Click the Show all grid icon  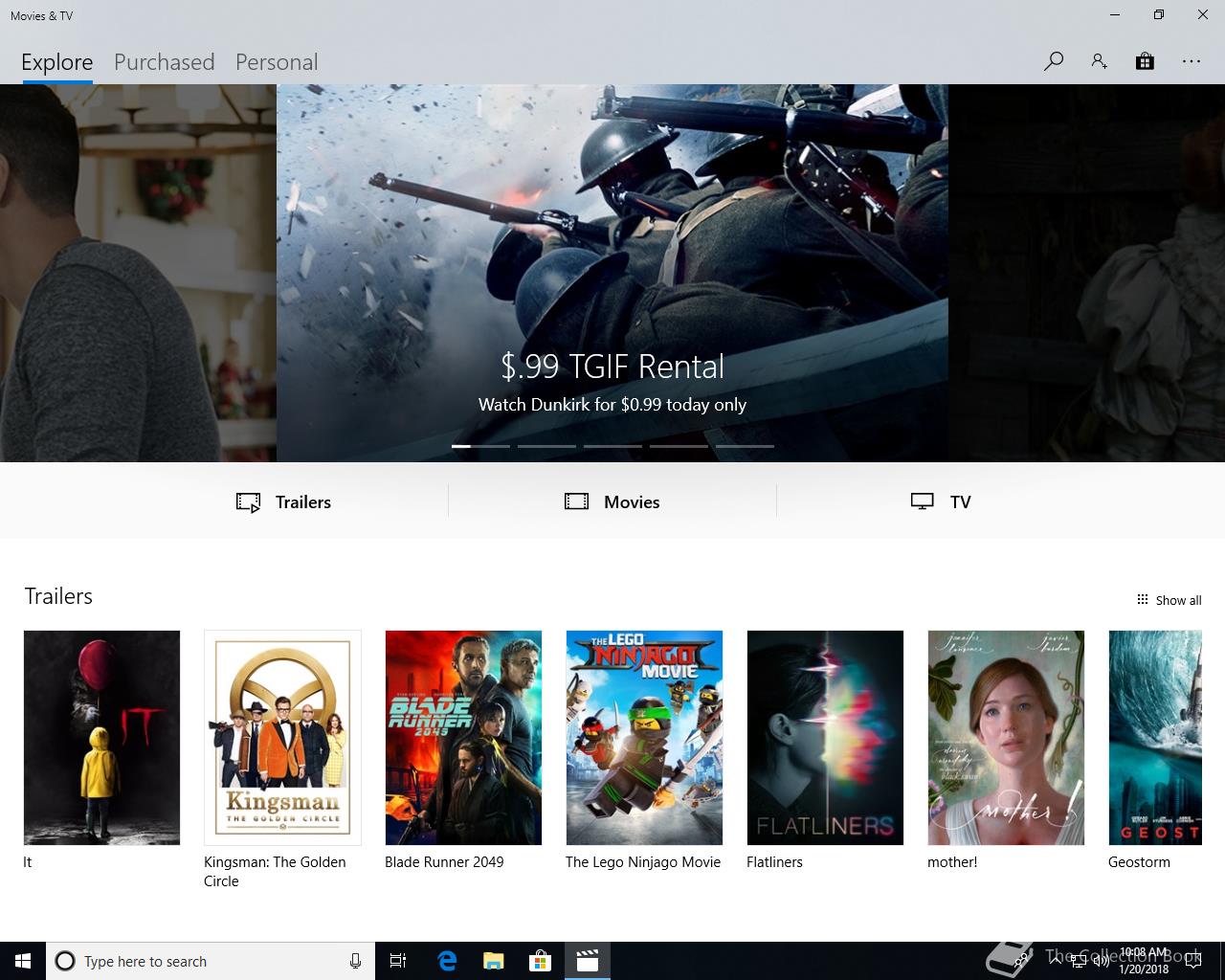(1142, 600)
